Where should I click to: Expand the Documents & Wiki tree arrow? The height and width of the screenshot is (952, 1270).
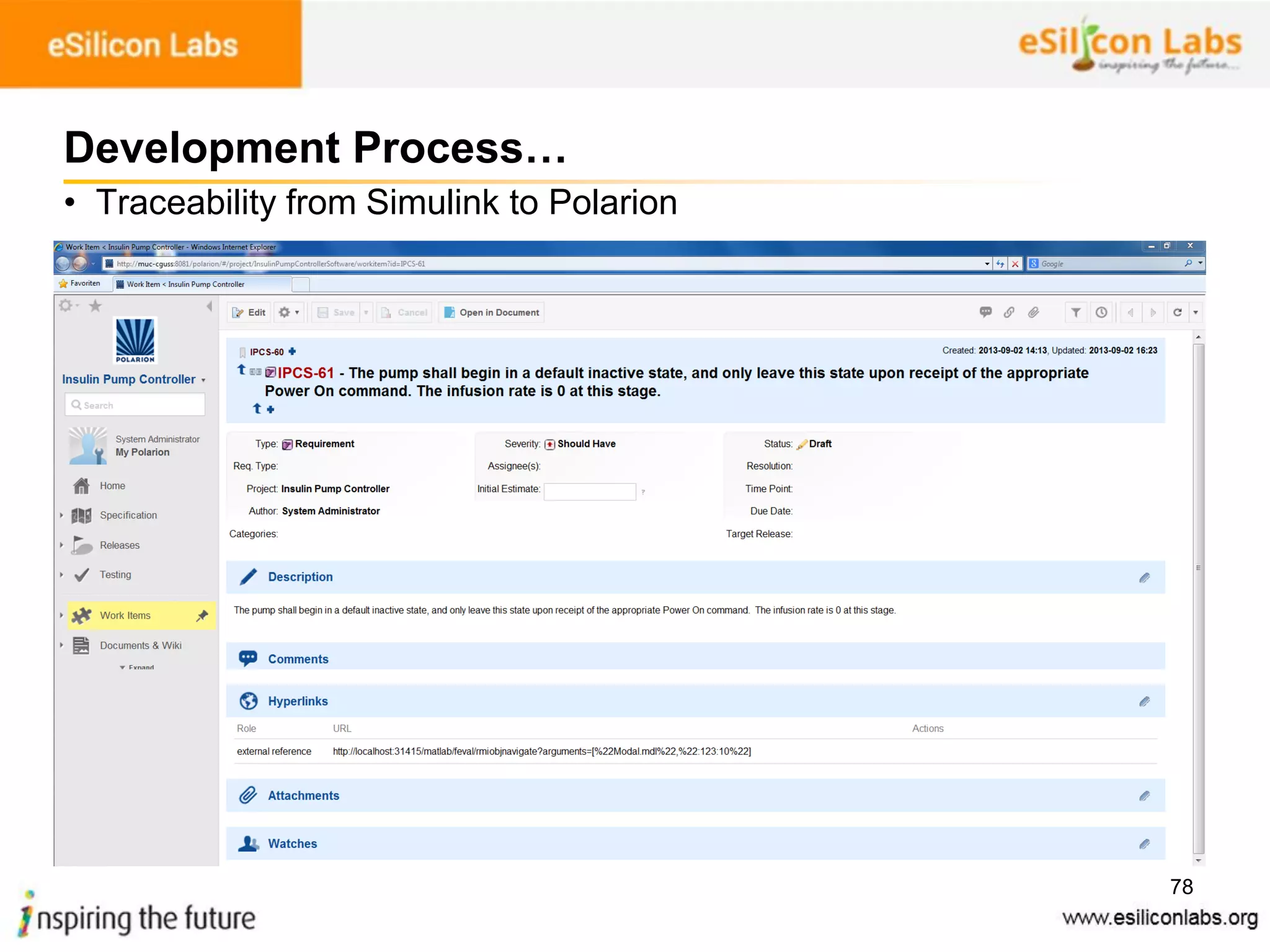click(x=61, y=645)
